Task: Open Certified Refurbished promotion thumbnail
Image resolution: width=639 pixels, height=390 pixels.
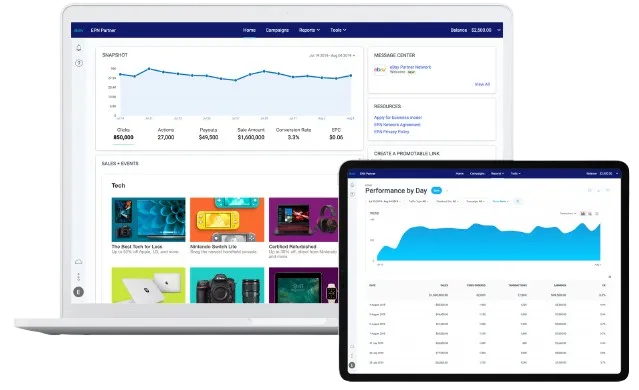Action: point(304,220)
